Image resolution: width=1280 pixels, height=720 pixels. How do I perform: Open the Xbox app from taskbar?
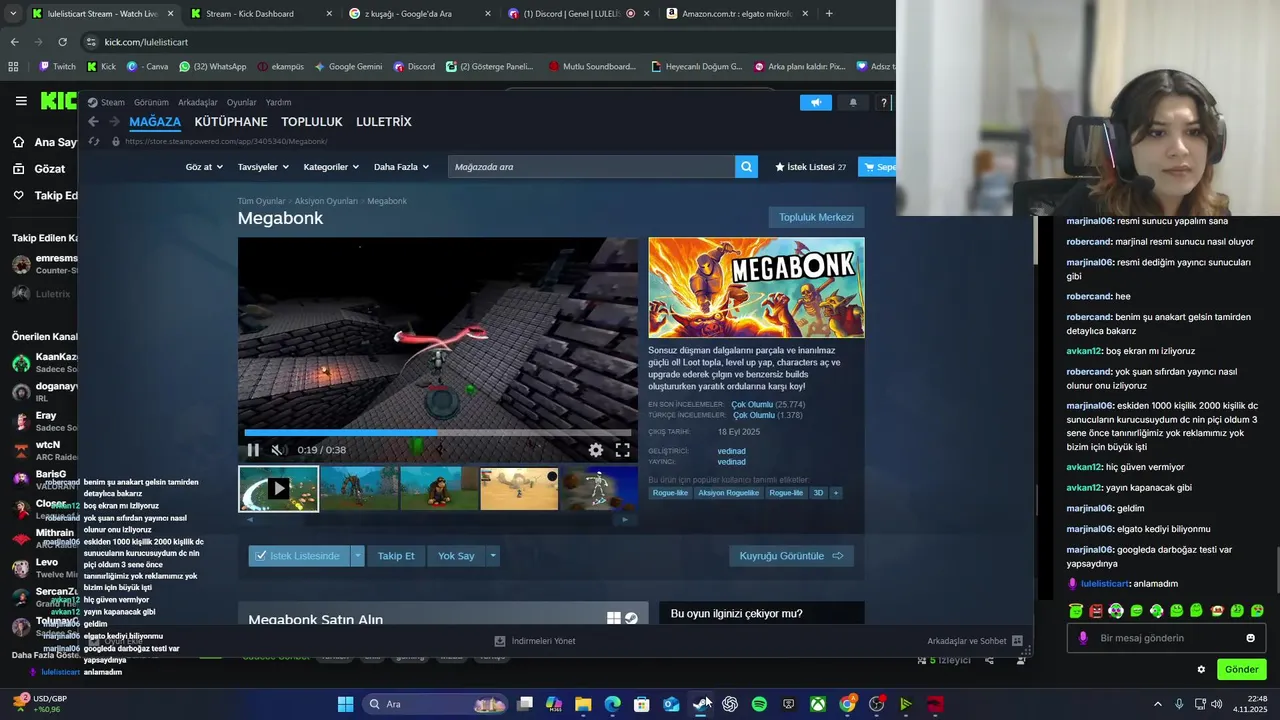(818, 704)
